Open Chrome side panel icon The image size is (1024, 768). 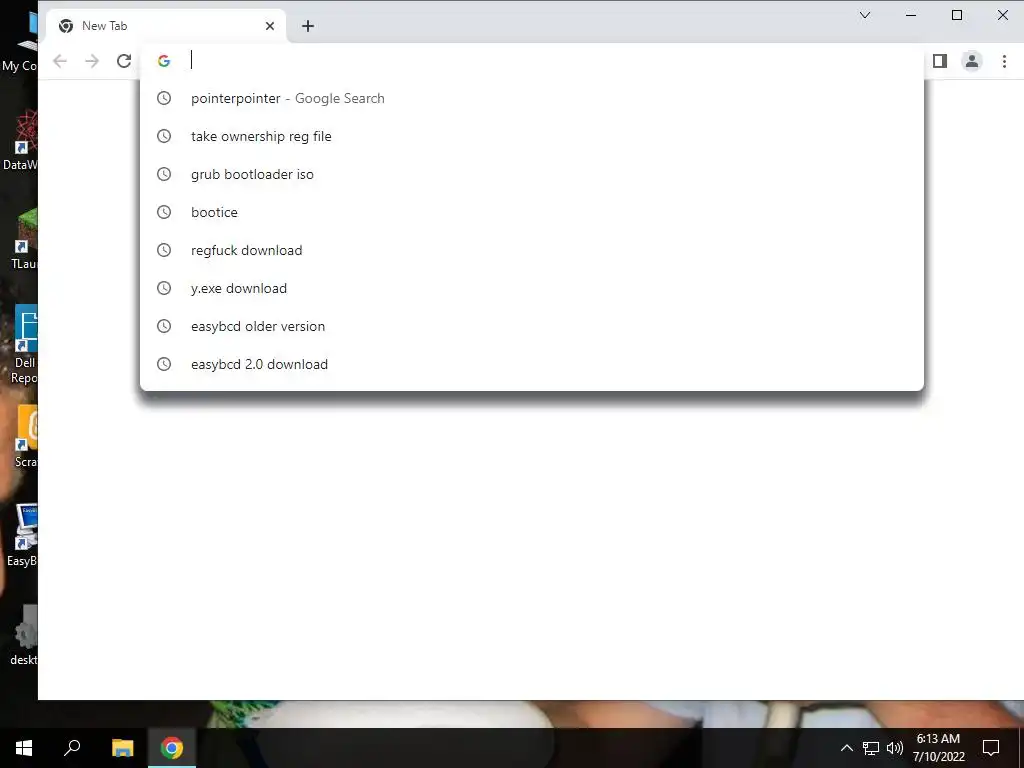[940, 61]
